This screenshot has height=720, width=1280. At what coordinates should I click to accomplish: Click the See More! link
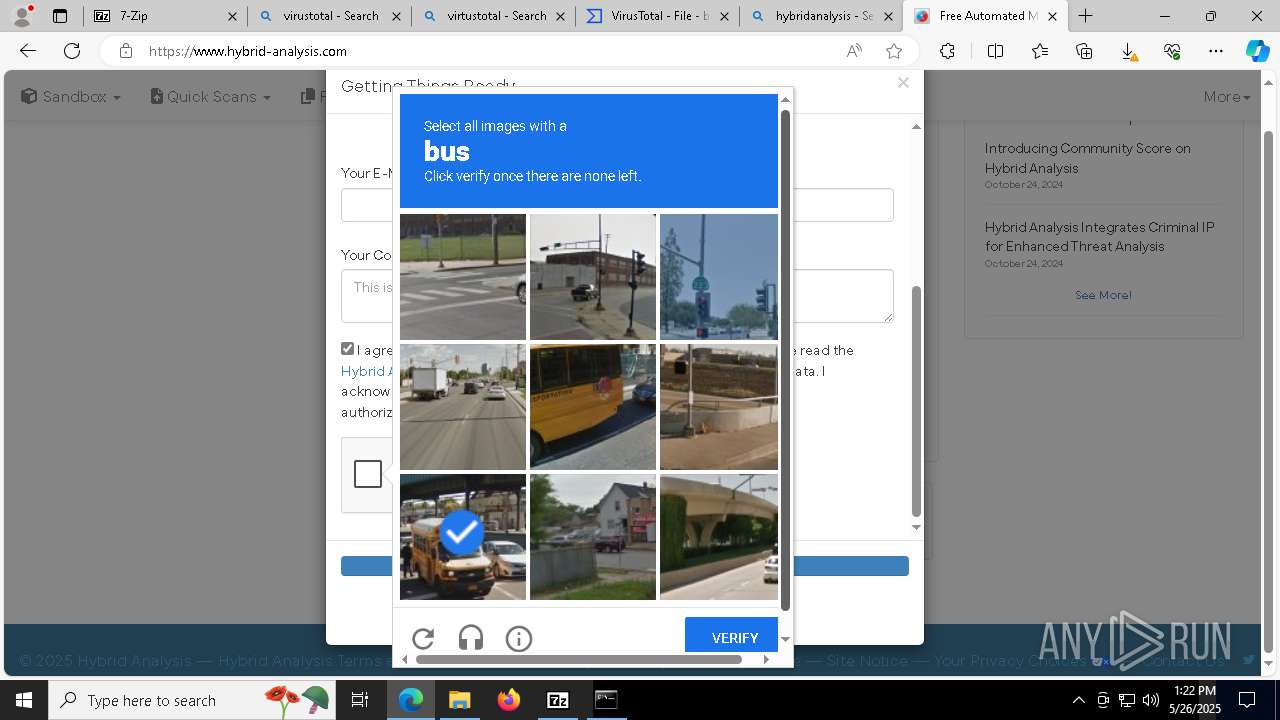coord(1103,295)
